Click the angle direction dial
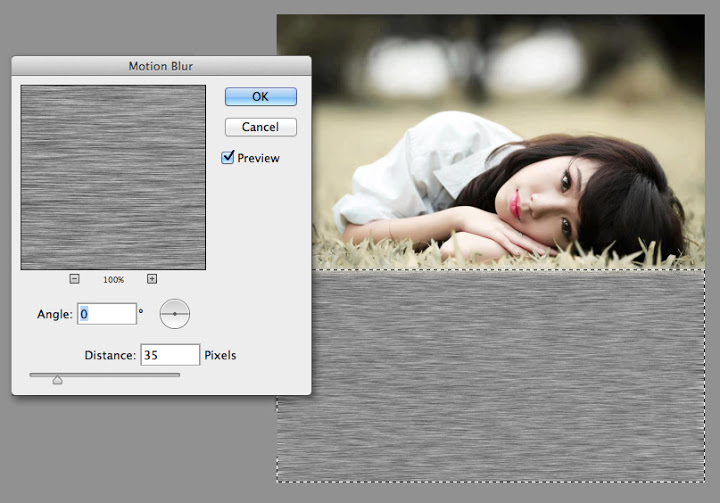 [x=175, y=314]
